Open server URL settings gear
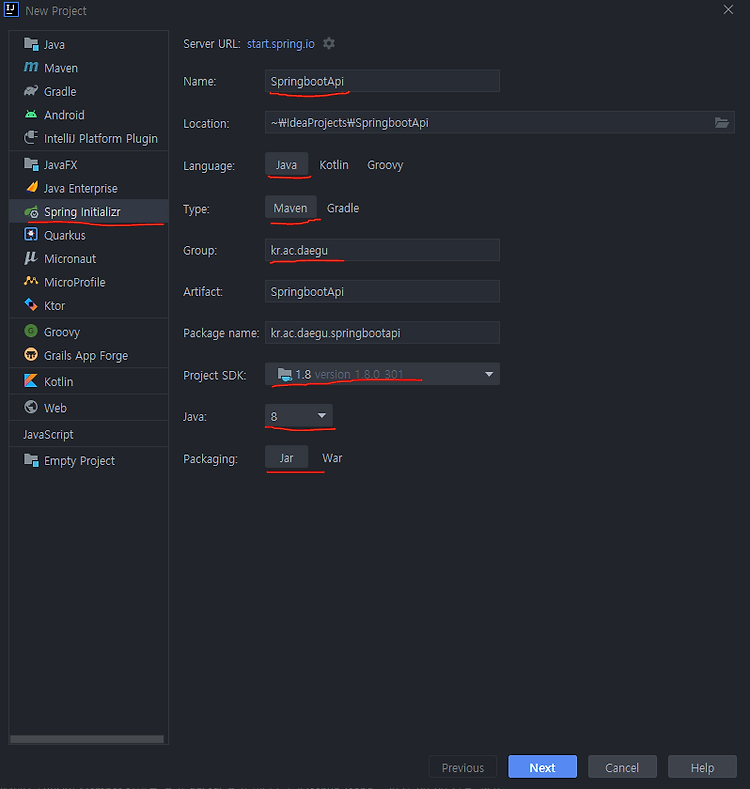This screenshot has height=789, width=750. point(329,44)
